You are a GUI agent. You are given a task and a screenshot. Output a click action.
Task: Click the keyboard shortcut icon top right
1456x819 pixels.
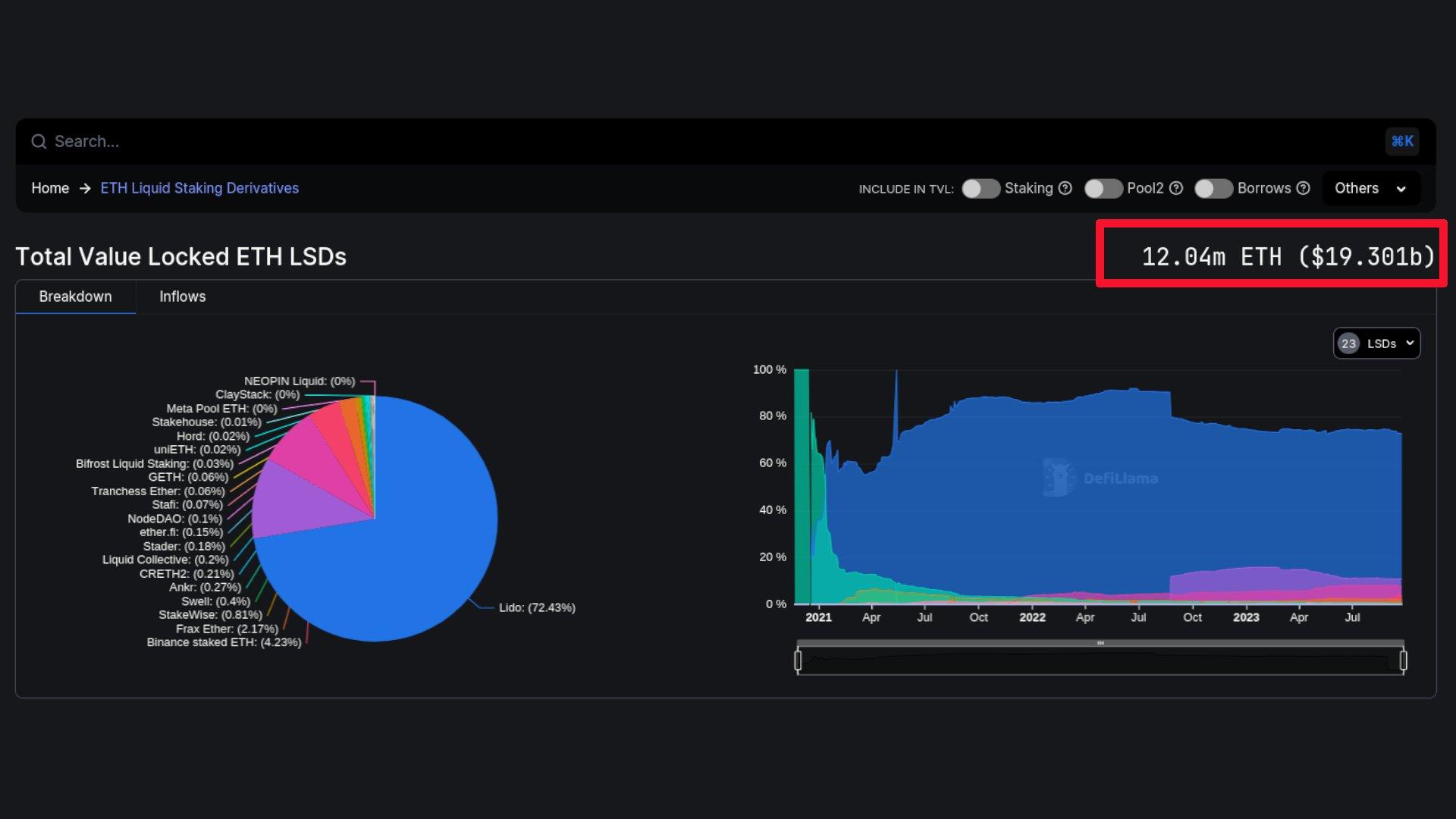coord(1402,141)
